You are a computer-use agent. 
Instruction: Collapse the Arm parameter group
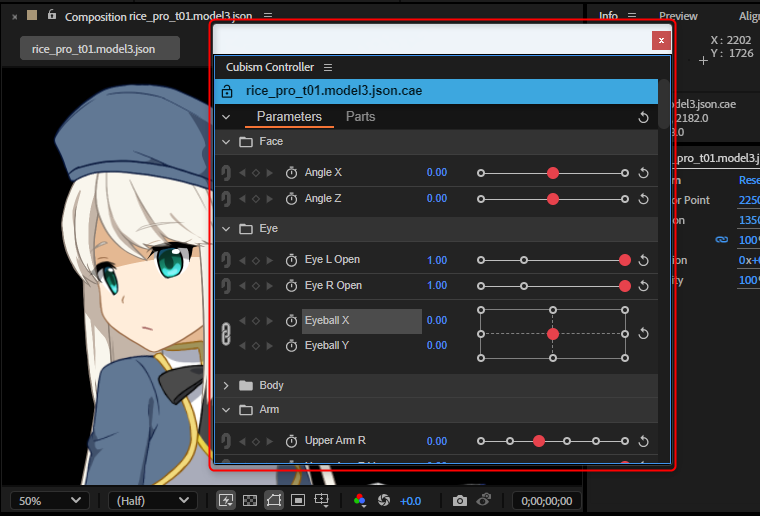[x=226, y=410]
